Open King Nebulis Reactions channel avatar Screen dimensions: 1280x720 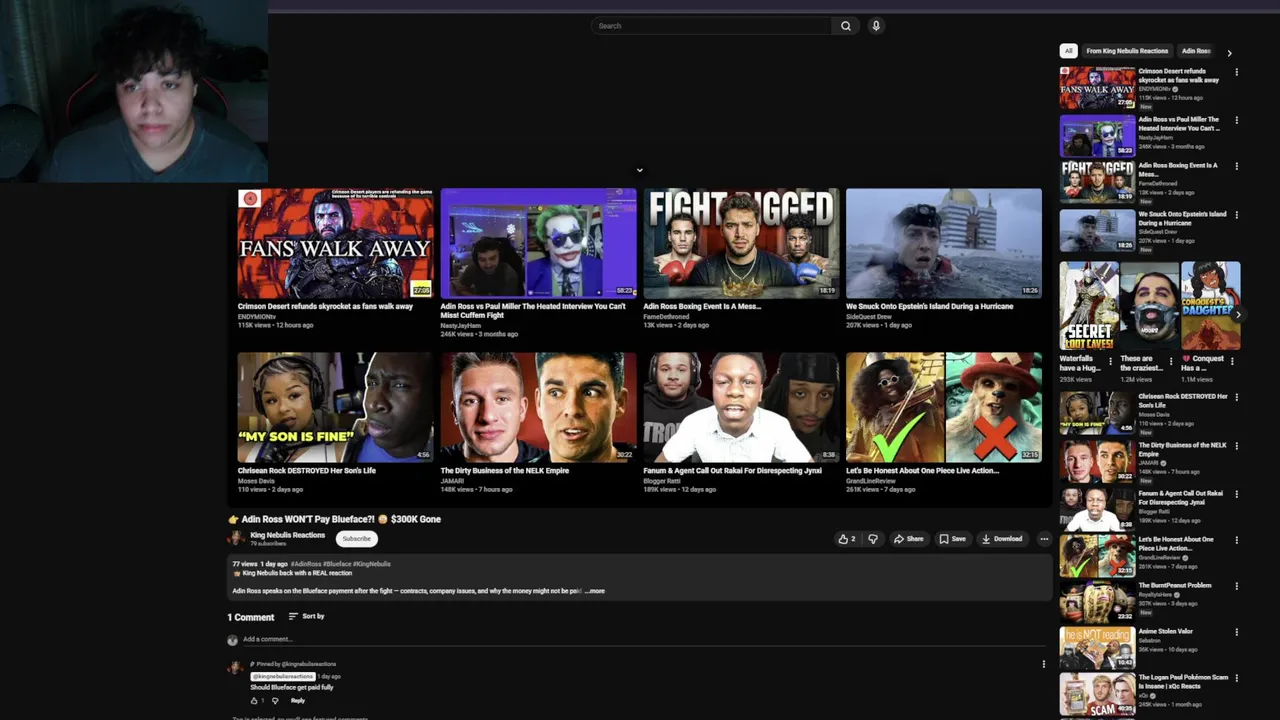236,539
